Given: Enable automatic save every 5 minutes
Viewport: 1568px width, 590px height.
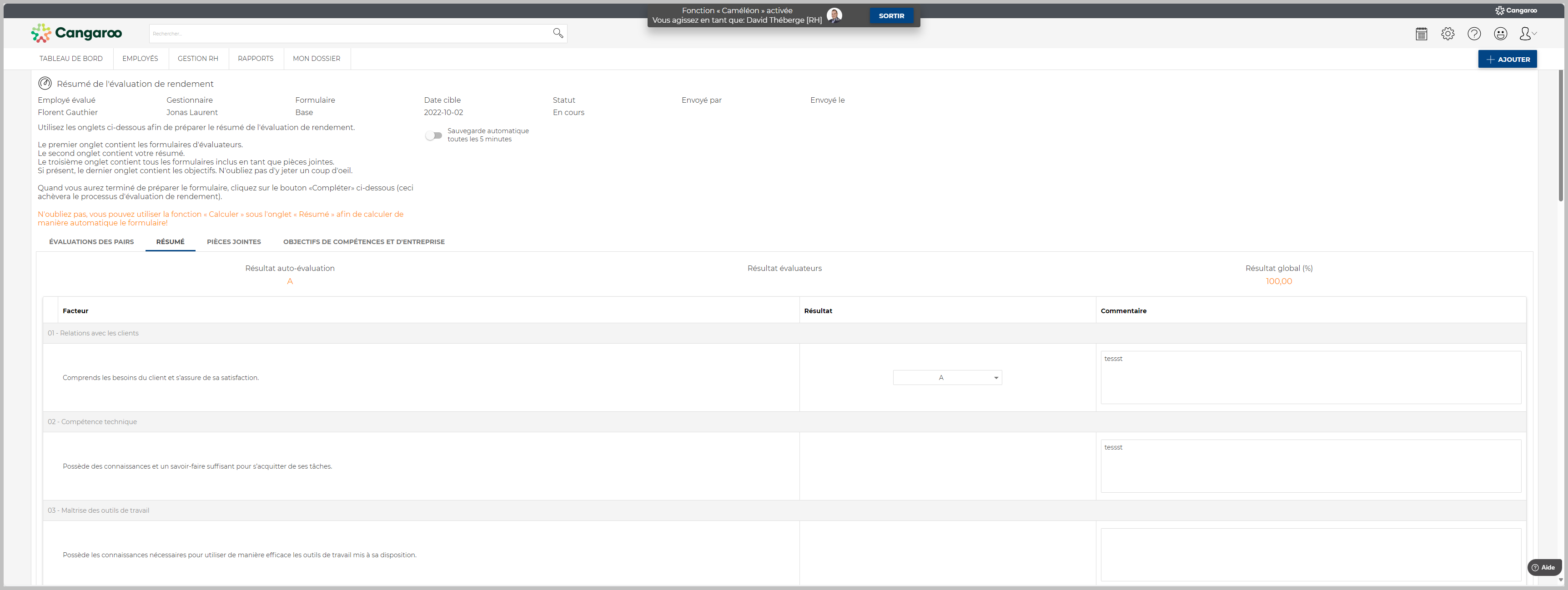Looking at the screenshot, I should (x=433, y=135).
